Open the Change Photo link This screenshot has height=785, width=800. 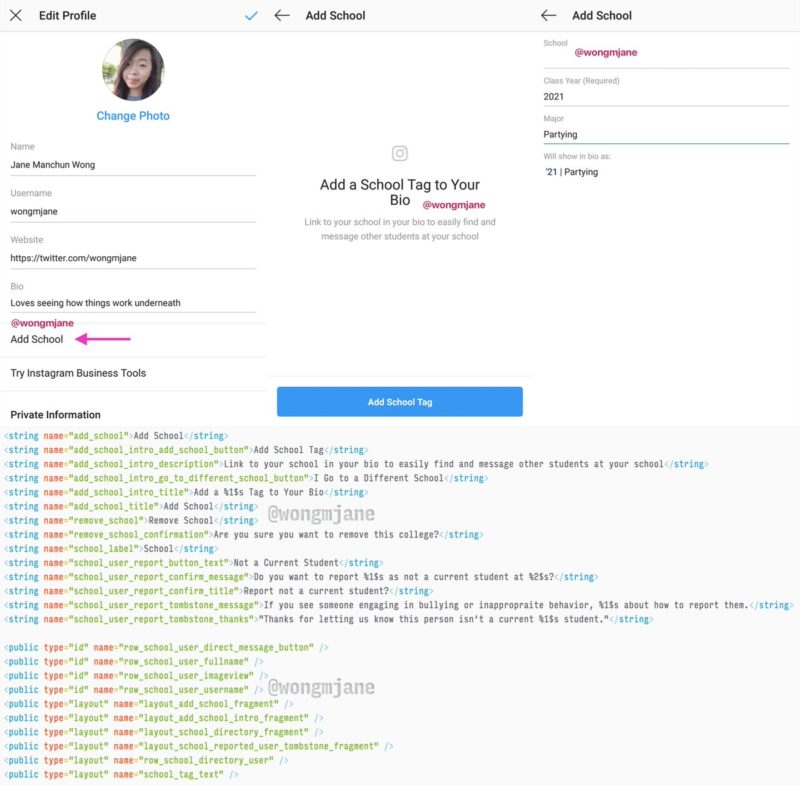click(133, 116)
